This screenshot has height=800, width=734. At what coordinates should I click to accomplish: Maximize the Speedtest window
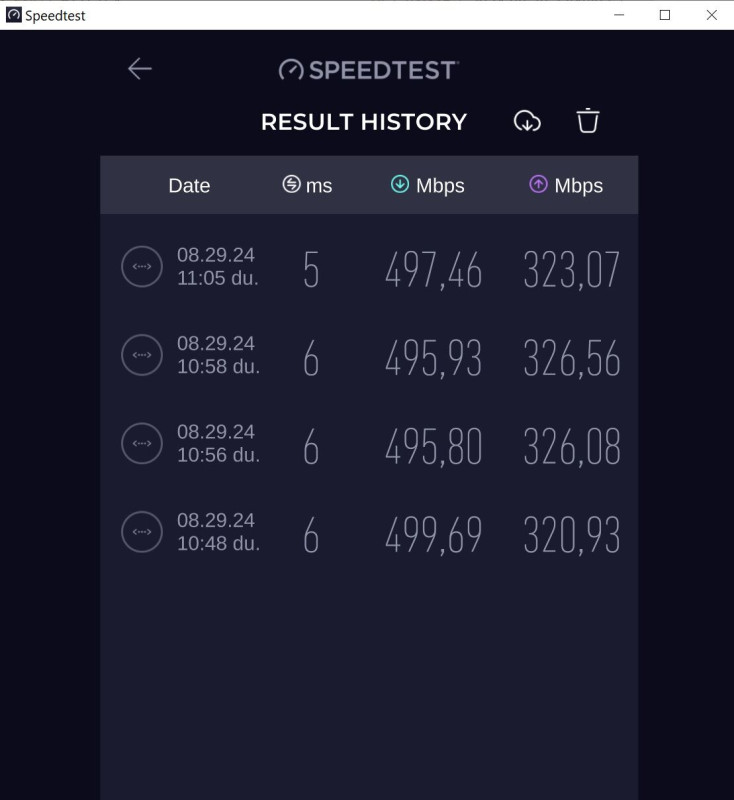coord(665,15)
